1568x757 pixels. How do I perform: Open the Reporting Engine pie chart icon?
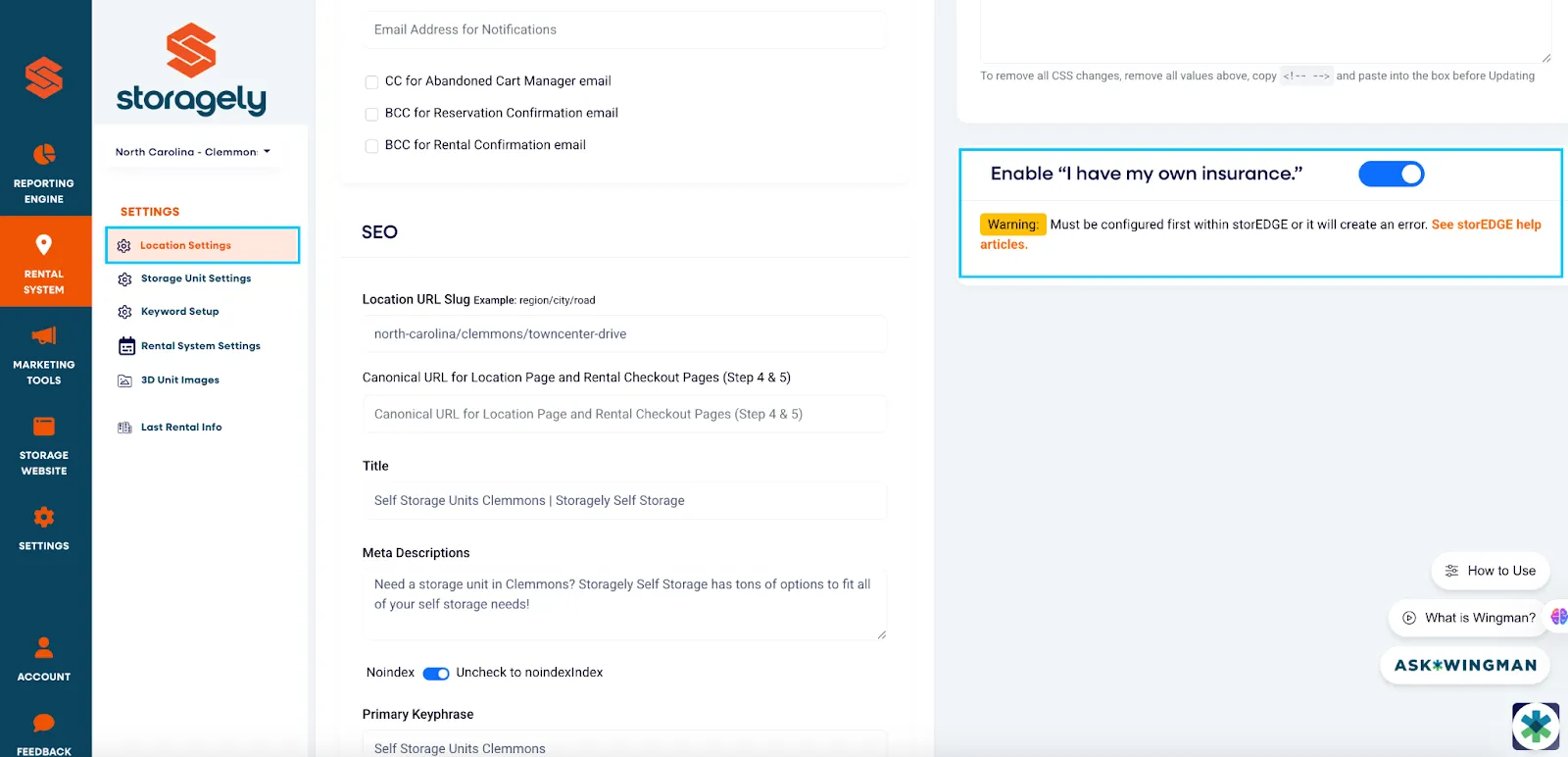coord(44,154)
